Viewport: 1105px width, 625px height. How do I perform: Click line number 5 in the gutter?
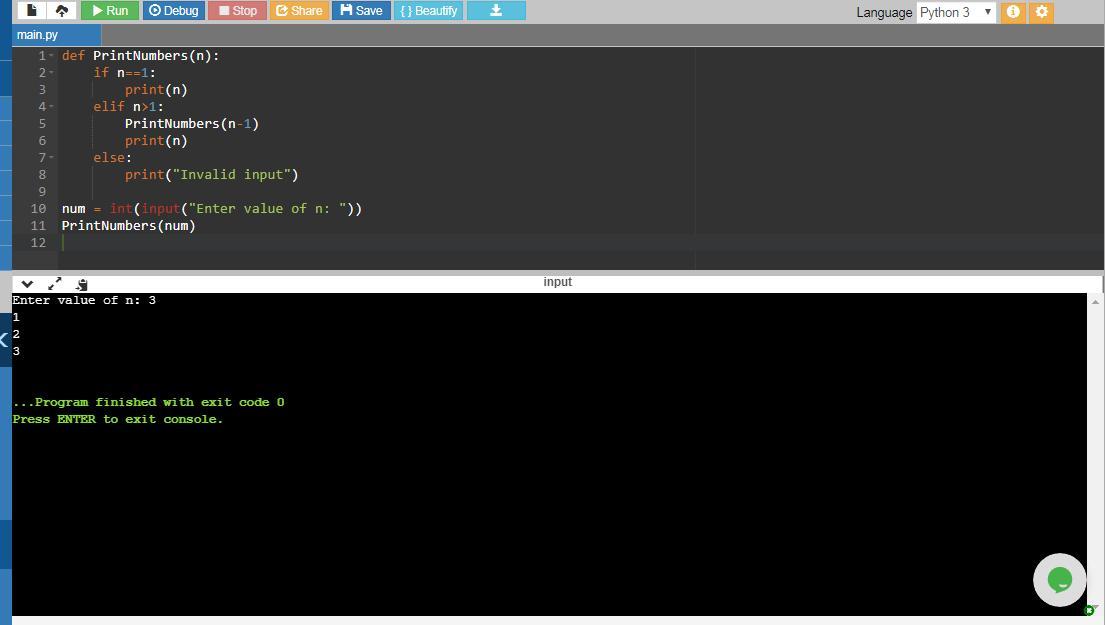(x=42, y=123)
